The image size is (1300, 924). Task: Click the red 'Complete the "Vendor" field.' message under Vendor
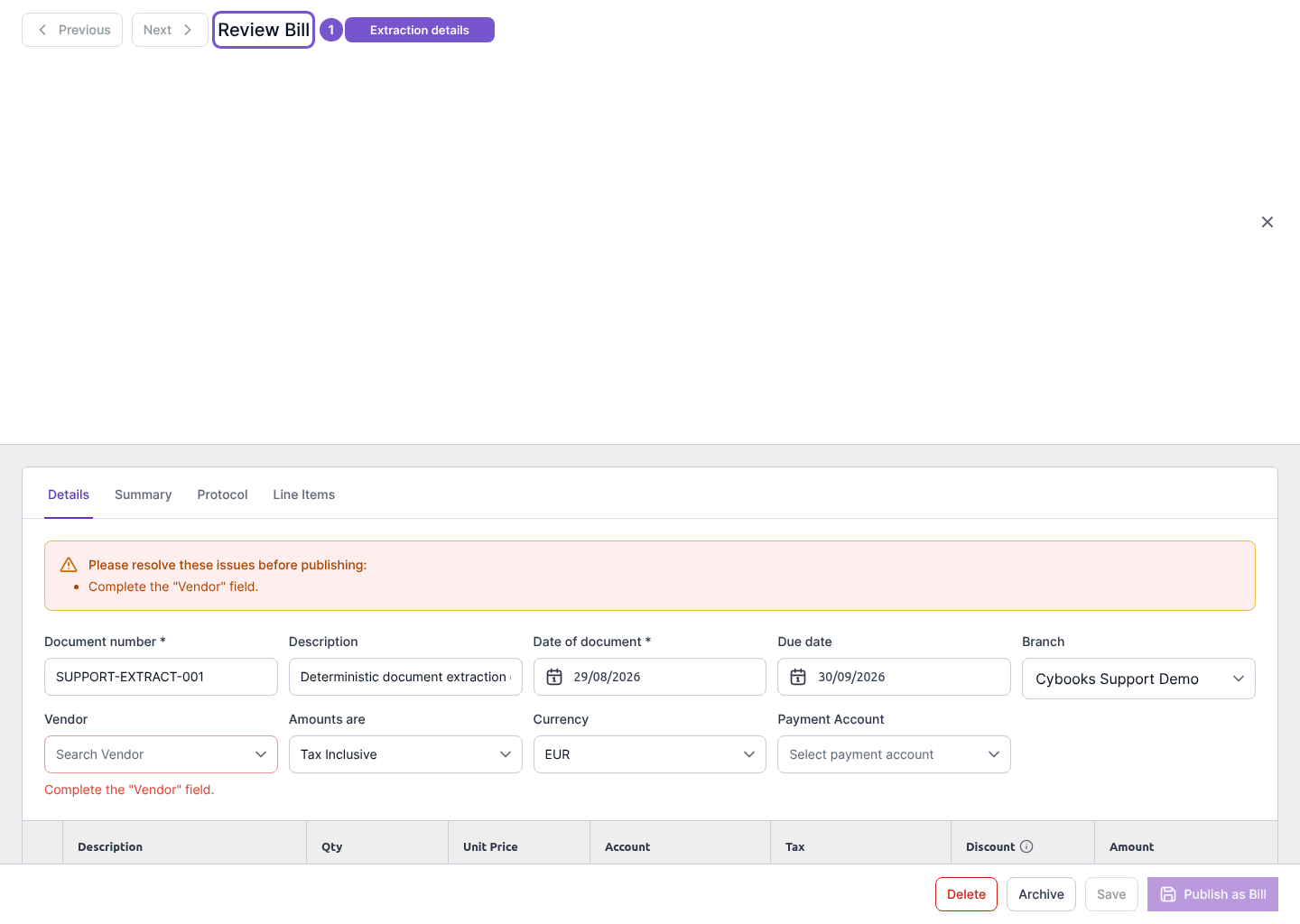[x=129, y=790]
